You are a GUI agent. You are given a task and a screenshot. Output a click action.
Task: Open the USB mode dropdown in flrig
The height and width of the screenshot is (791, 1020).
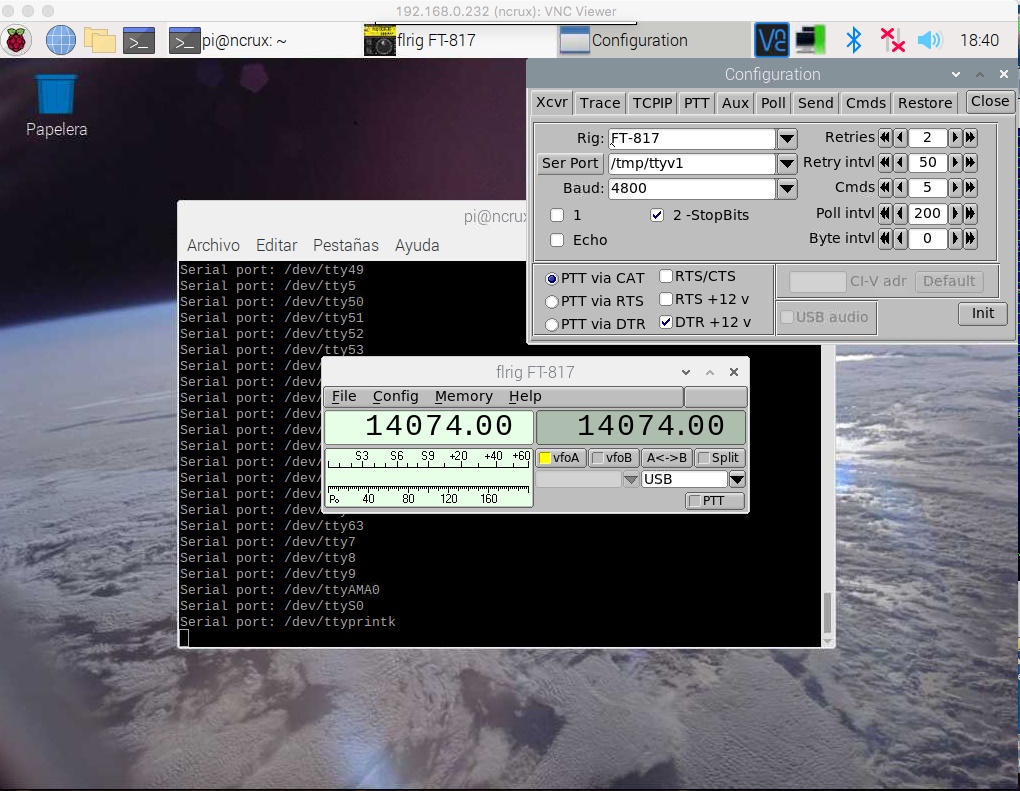pos(736,479)
